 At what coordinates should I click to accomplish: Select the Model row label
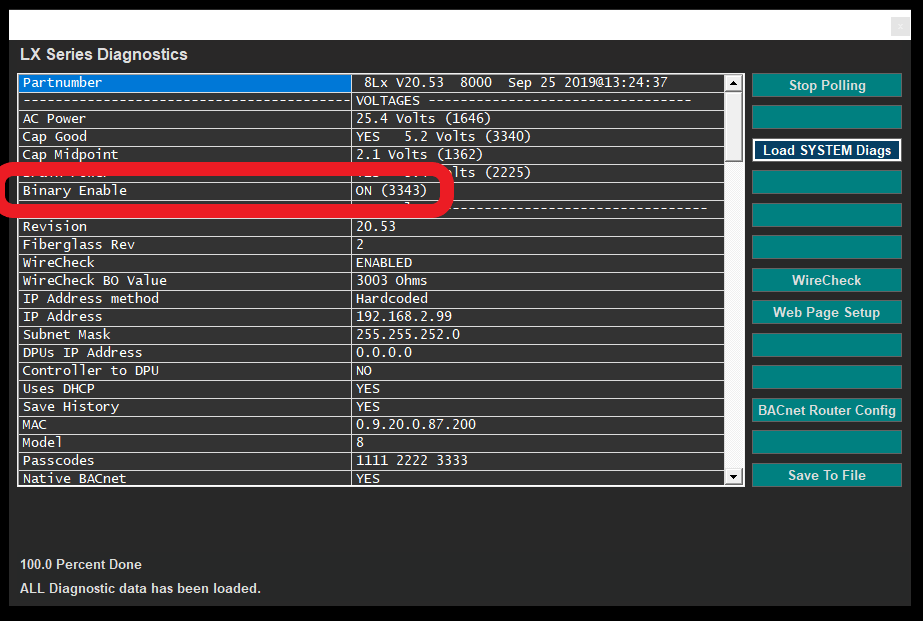click(42, 443)
